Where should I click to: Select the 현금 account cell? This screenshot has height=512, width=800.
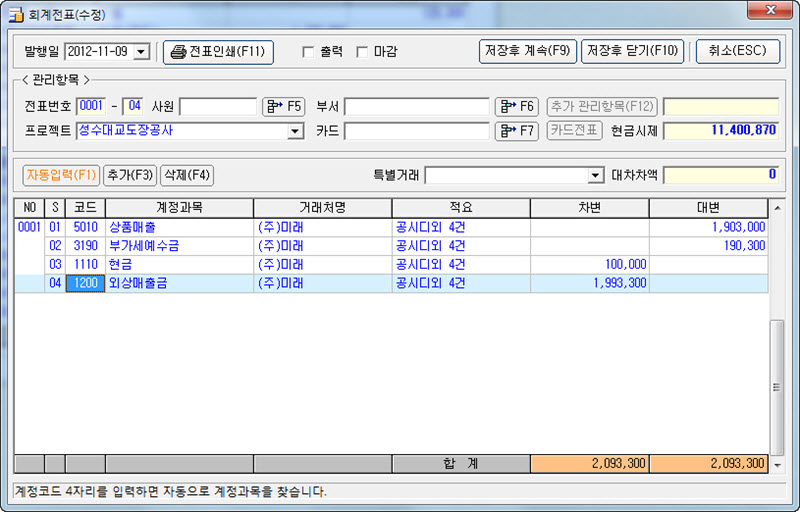179,265
